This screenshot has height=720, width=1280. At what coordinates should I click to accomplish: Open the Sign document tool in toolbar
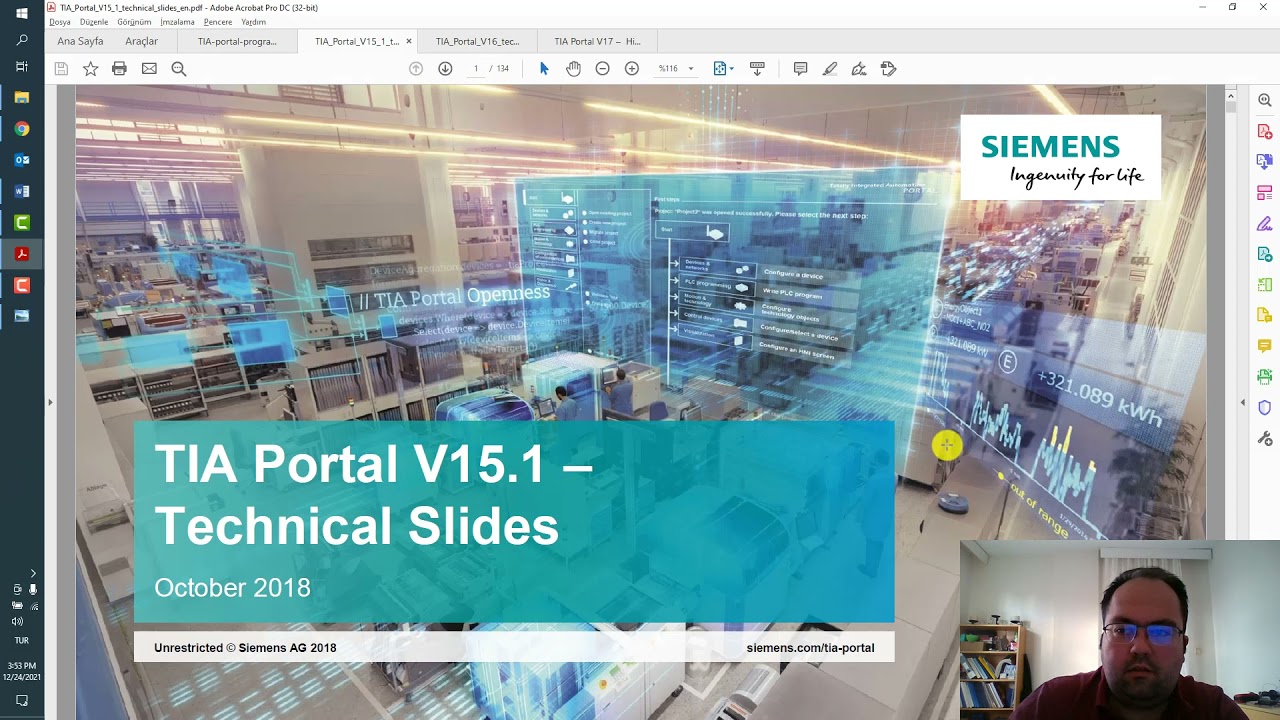859,69
